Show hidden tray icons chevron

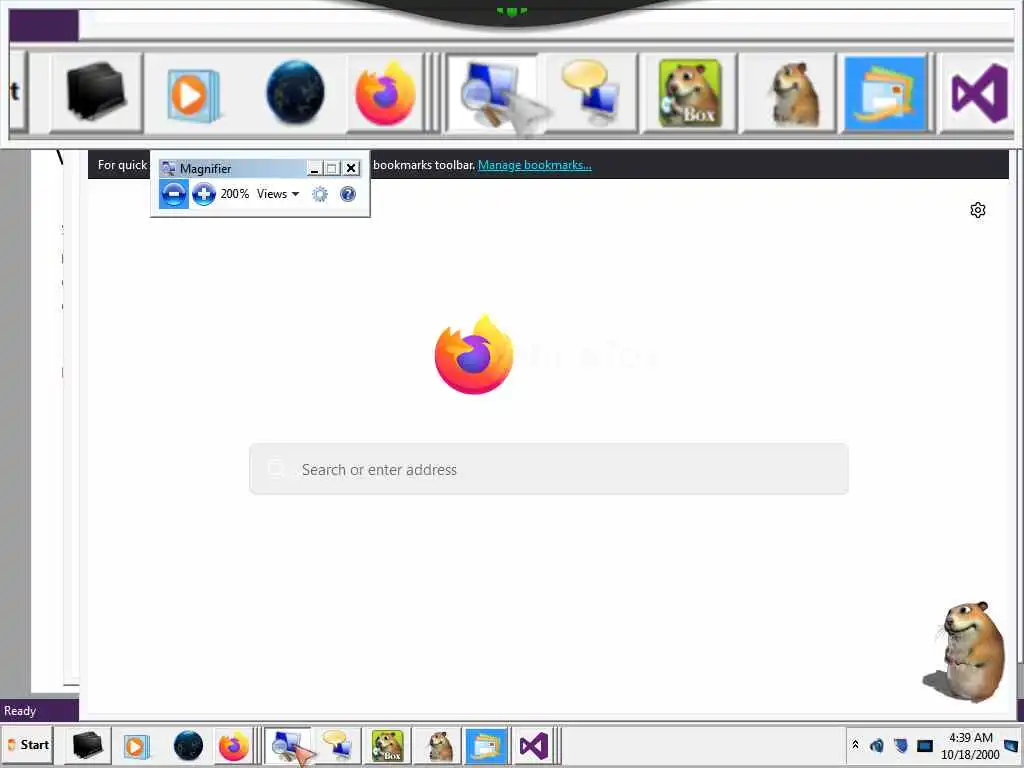[x=856, y=745]
